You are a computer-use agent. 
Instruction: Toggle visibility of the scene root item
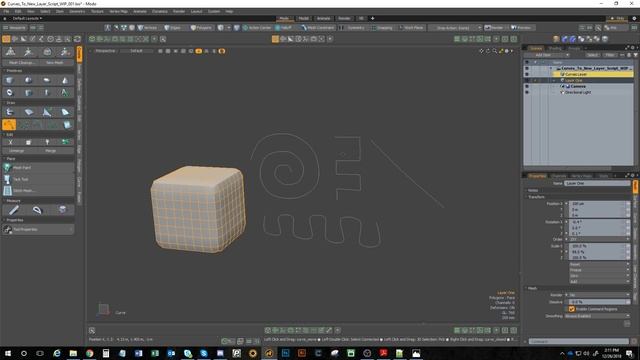tap(527, 68)
